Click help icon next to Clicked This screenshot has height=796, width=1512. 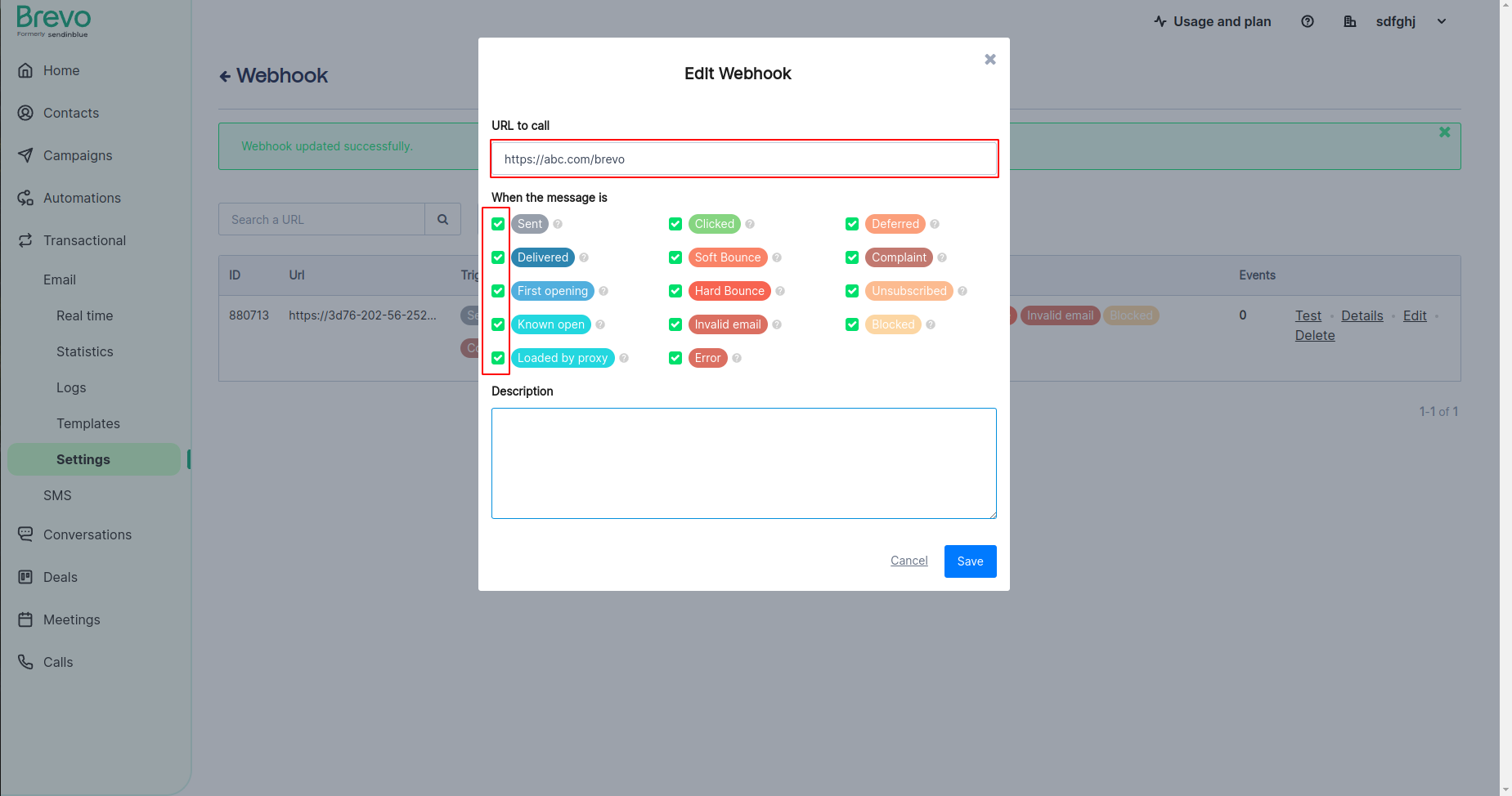pyautogui.click(x=750, y=224)
